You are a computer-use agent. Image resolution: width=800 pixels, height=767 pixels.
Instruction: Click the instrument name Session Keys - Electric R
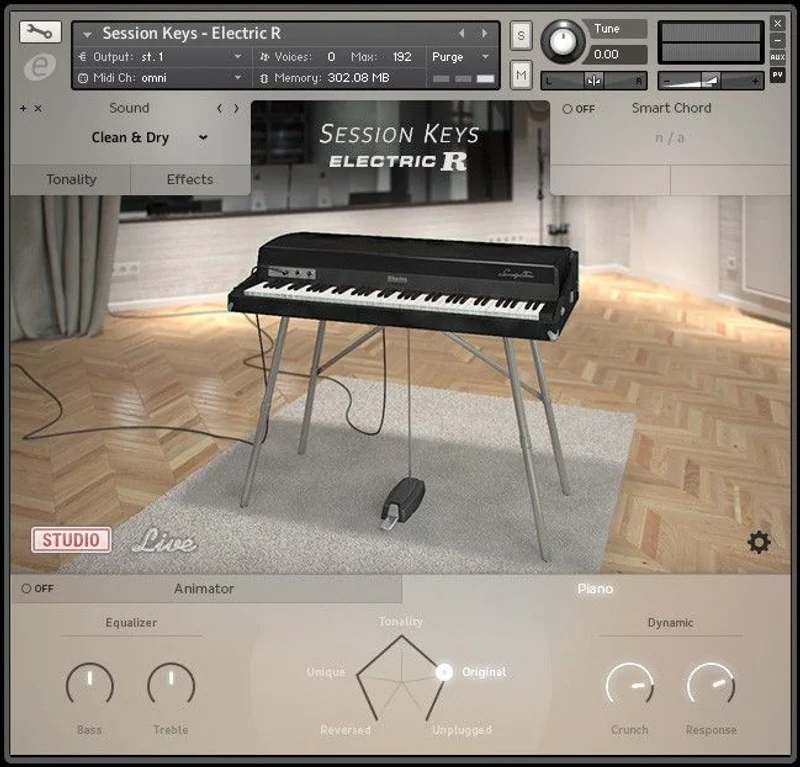click(191, 33)
